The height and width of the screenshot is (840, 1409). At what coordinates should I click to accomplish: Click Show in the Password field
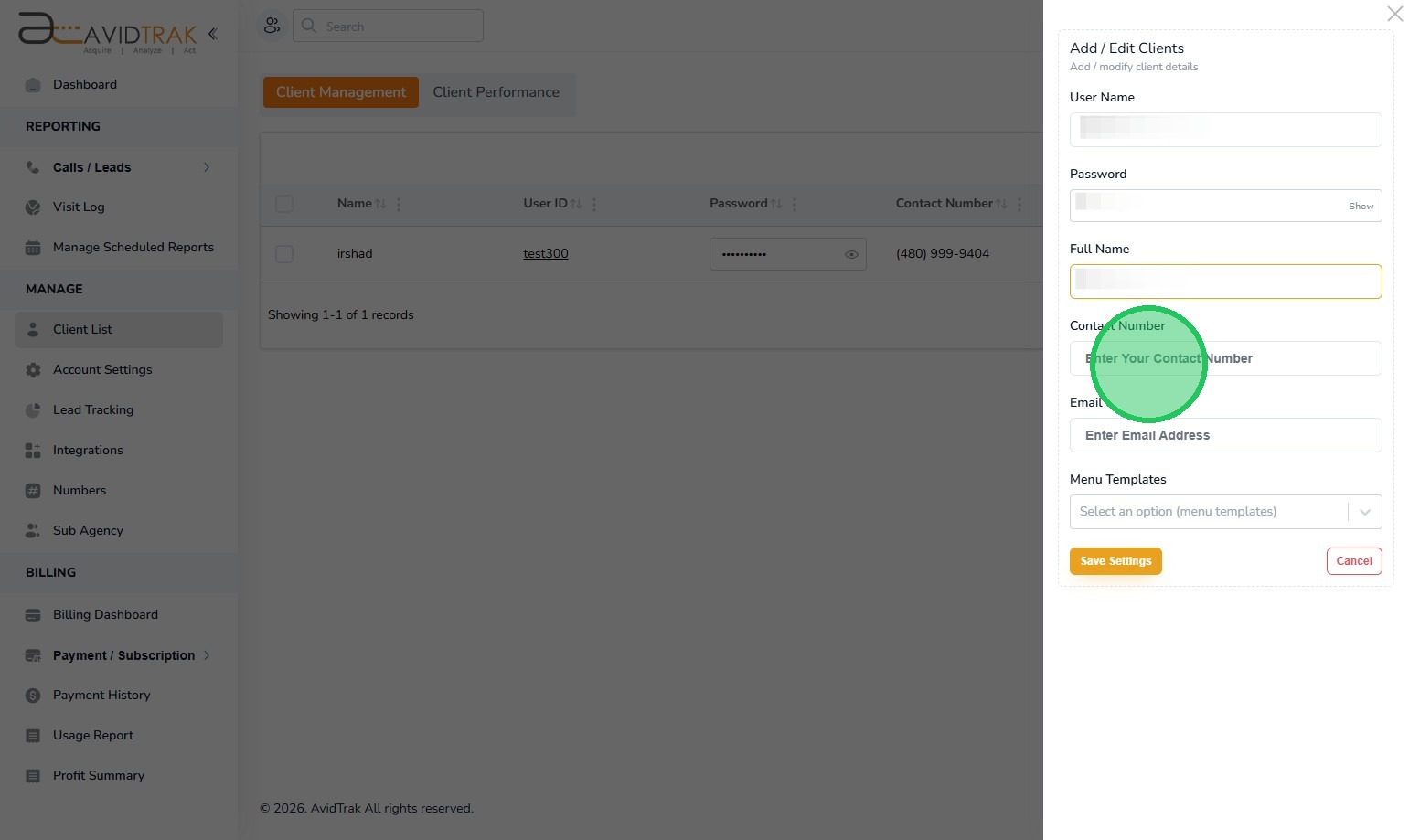click(x=1361, y=207)
